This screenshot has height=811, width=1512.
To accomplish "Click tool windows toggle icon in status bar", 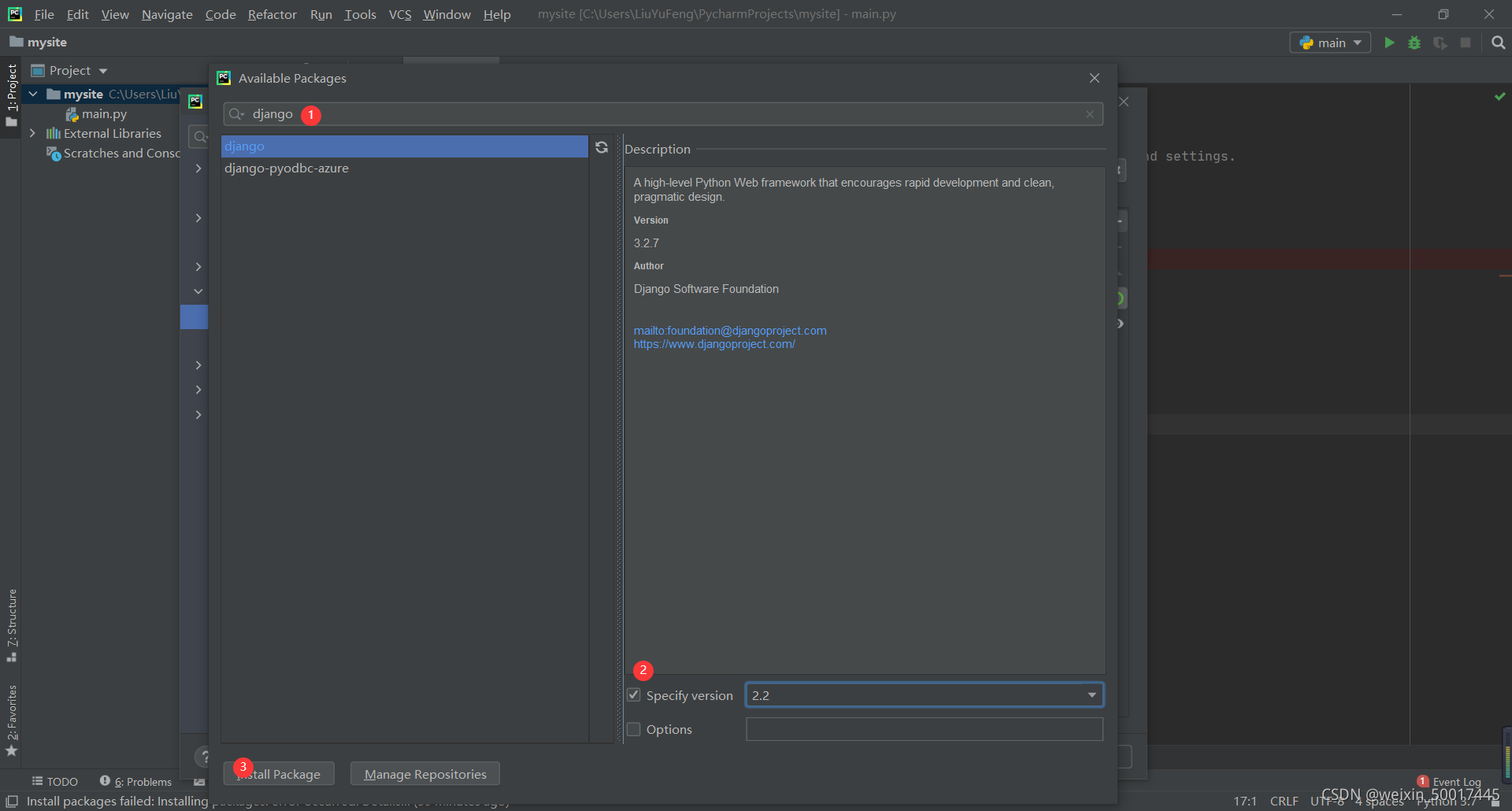I will 12,801.
